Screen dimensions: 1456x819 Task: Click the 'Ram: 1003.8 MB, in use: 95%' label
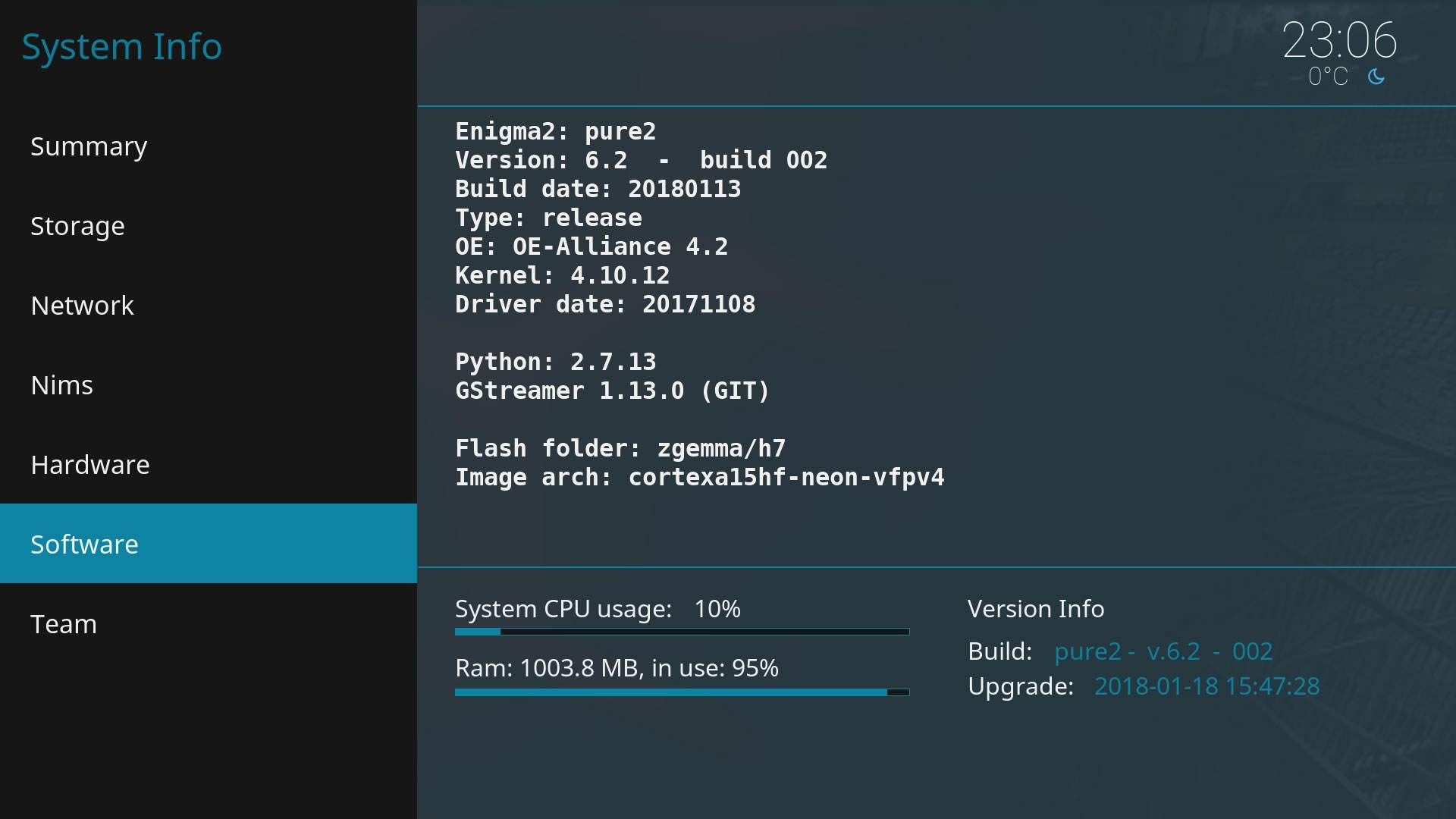pyautogui.click(x=617, y=668)
